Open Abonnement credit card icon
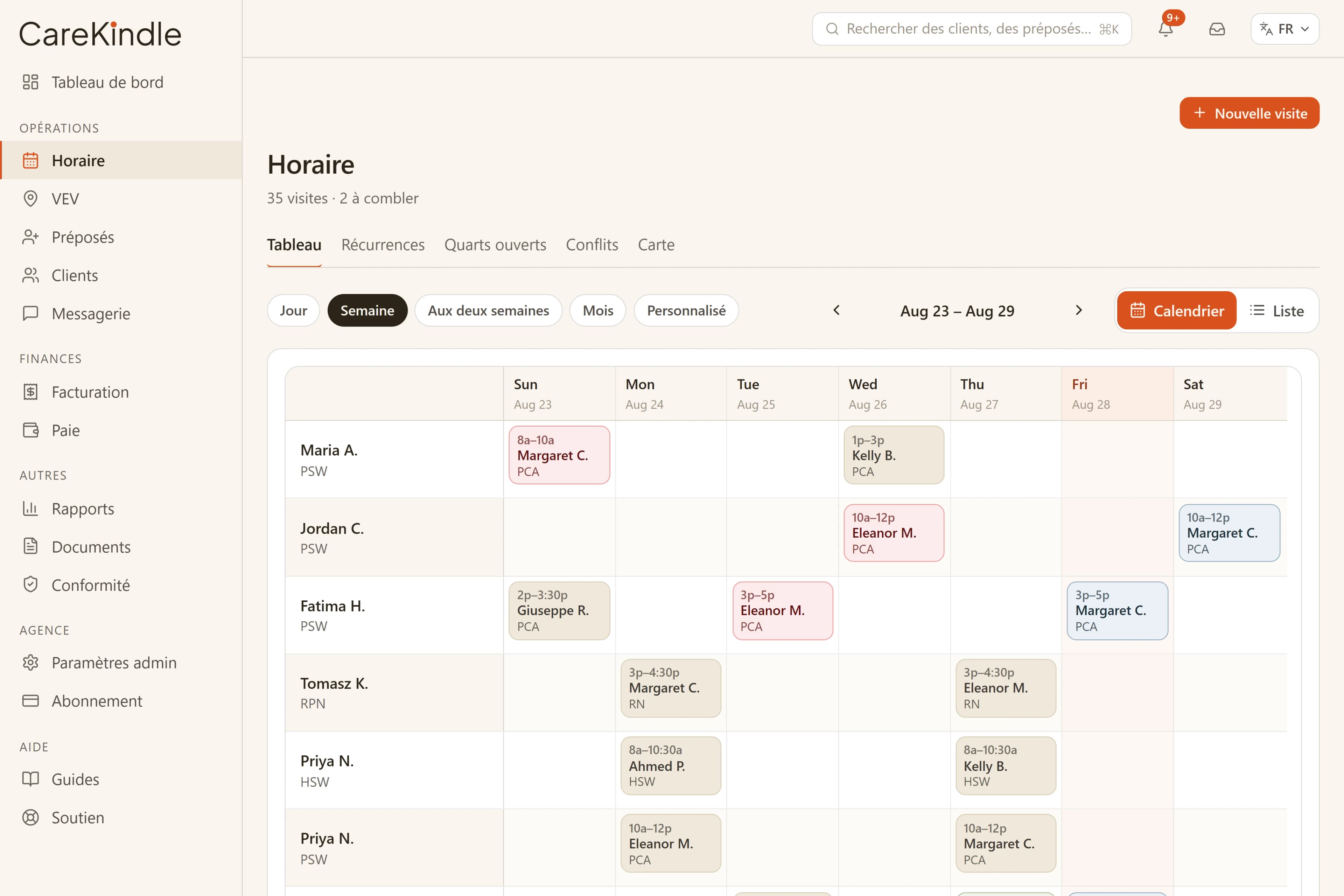The image size is (1344, 896). (x=30, y=701)
